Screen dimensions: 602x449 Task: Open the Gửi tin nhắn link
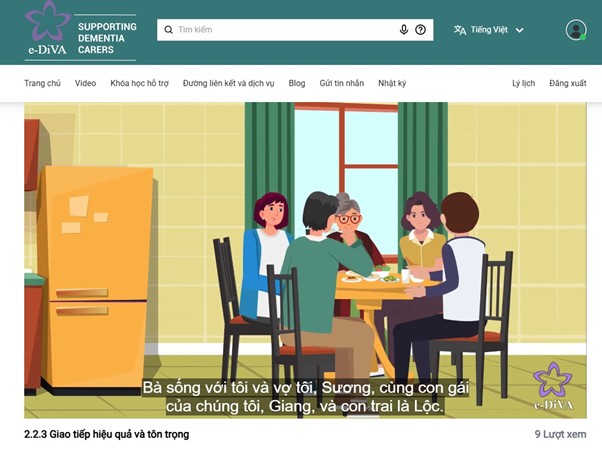(342, 83)
